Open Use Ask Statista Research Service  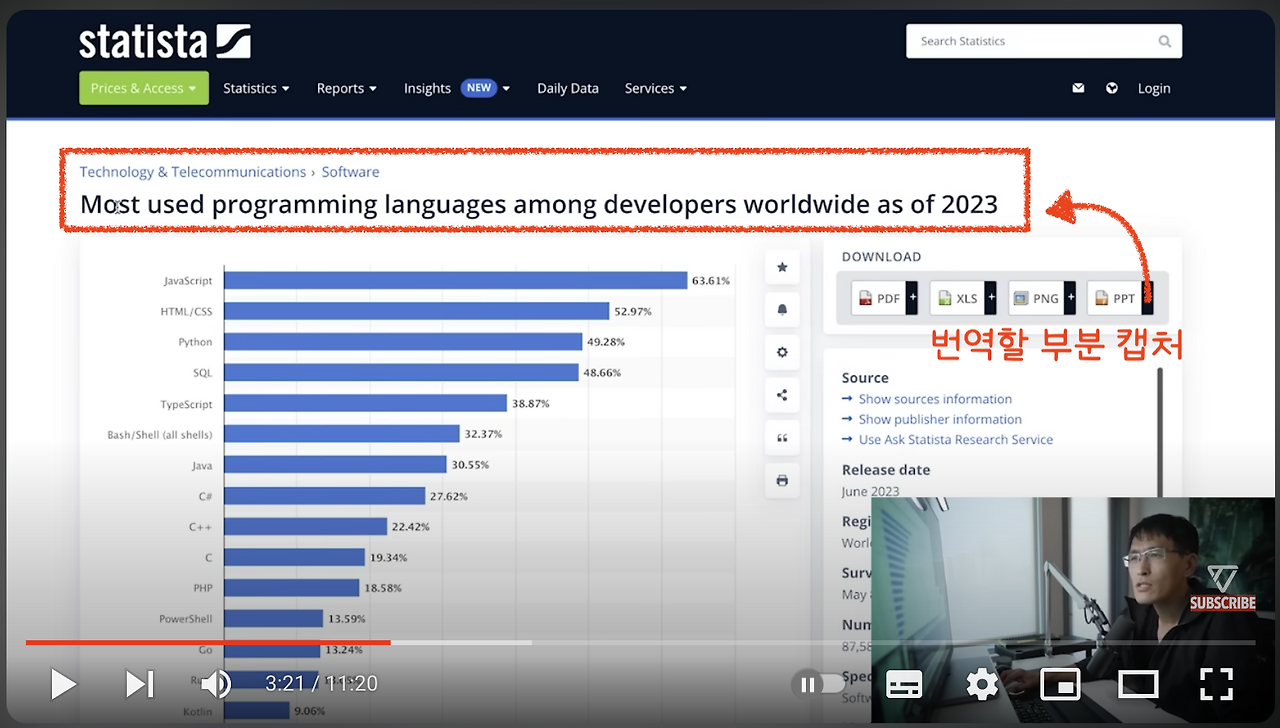(x=956, y=439)
